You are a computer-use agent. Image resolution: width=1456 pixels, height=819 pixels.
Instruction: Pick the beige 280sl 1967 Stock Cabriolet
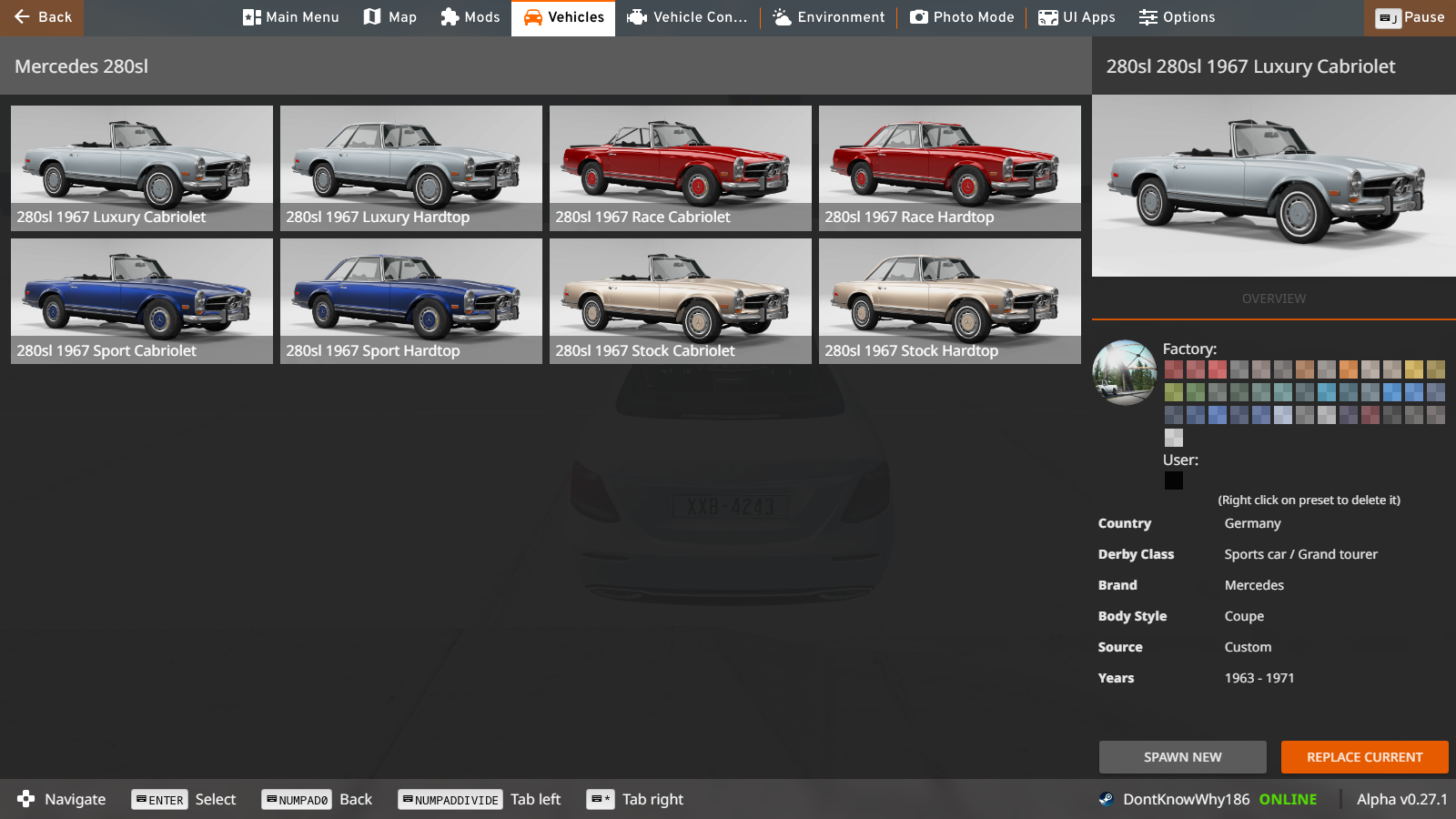point(681,301)
